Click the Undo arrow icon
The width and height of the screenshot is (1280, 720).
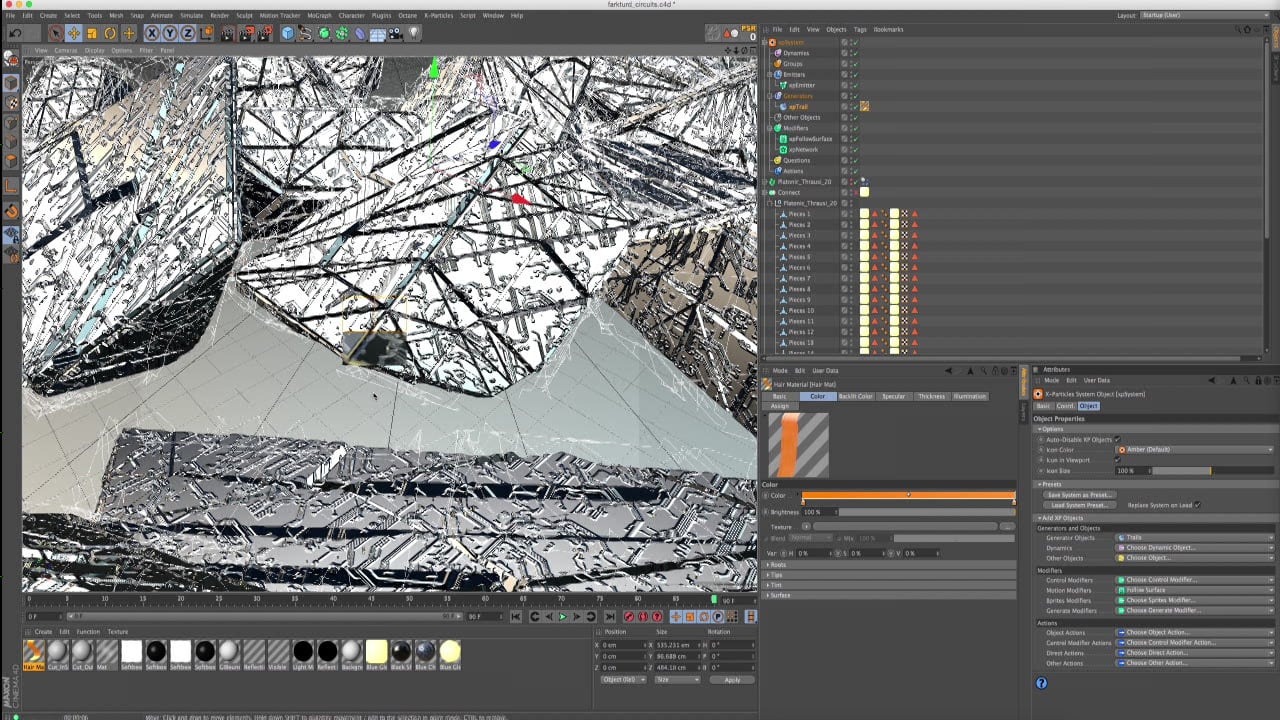15,33
